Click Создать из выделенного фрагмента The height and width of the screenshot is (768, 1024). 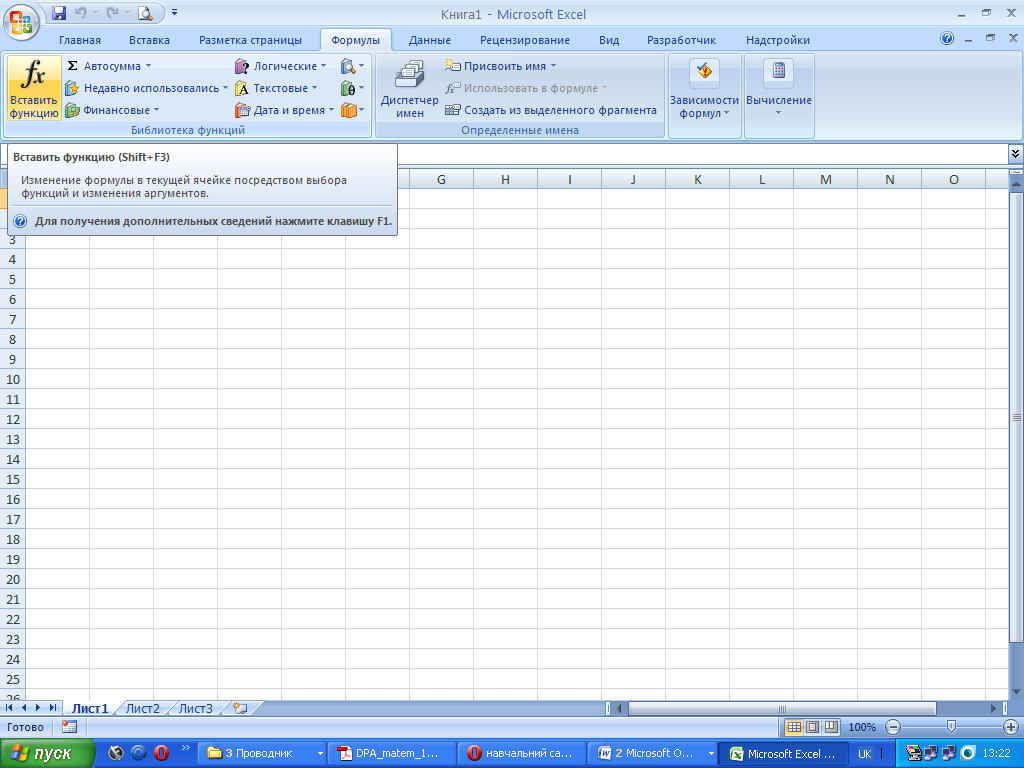[x=551, y=110]
